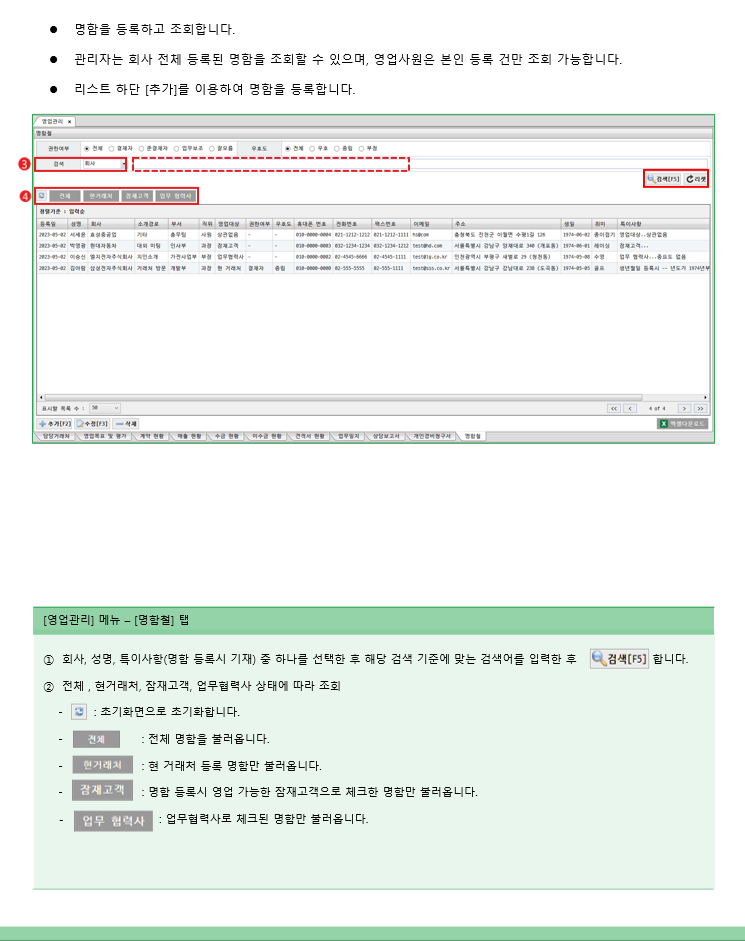The image size is (745, 941).
Task: Switch to the 명함철 bottom tab
Action: [x=472, y=436]
